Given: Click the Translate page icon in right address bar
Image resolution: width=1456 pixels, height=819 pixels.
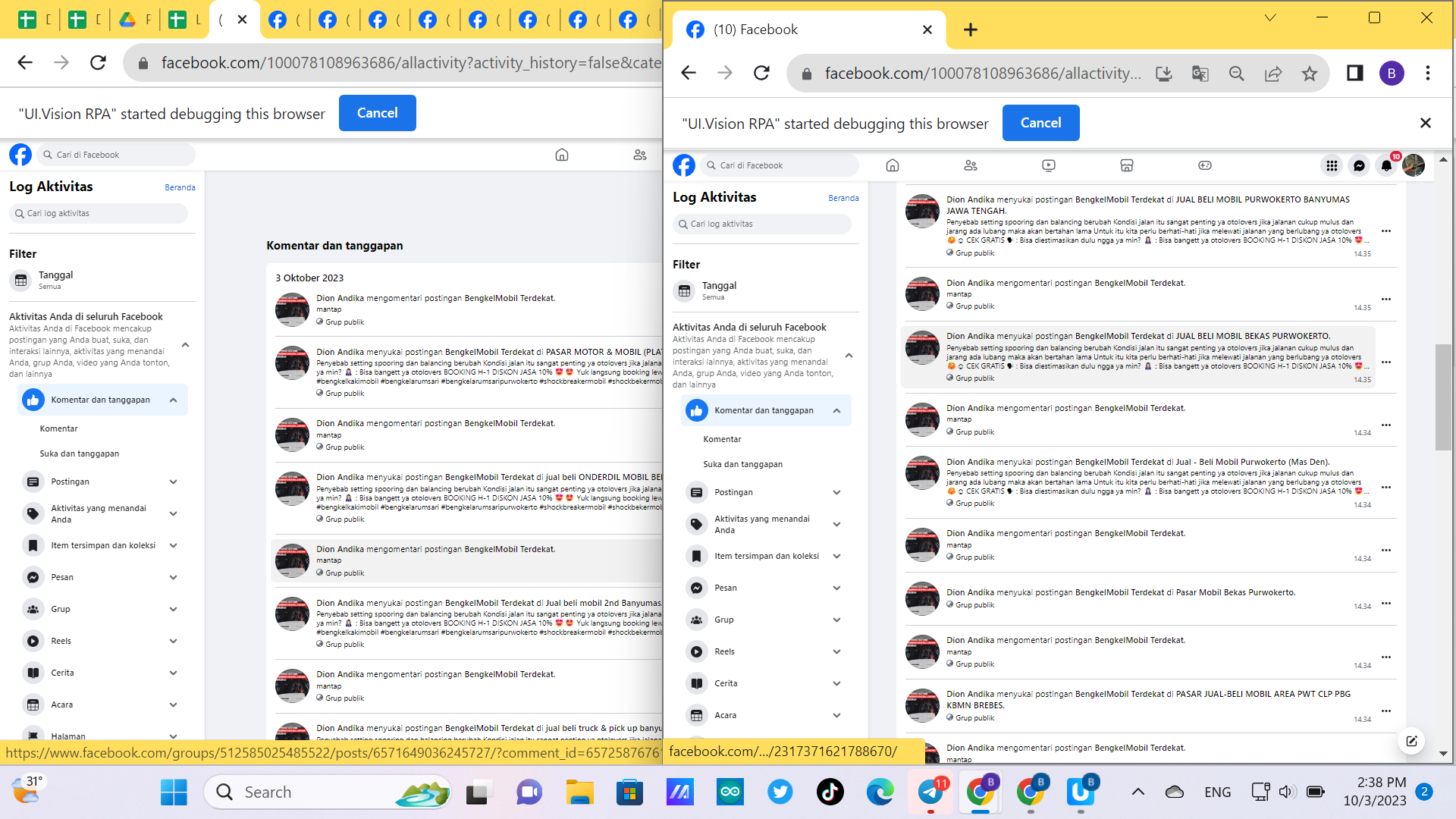Looking at the screenshot, I should pos(1200,74).
